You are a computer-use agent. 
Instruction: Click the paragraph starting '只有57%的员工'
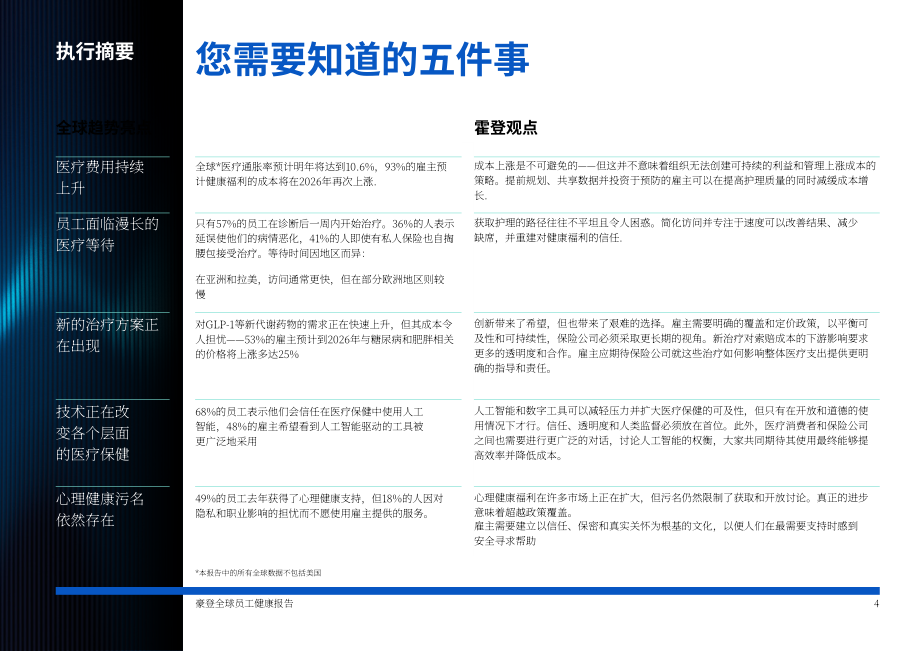[324, 238]
